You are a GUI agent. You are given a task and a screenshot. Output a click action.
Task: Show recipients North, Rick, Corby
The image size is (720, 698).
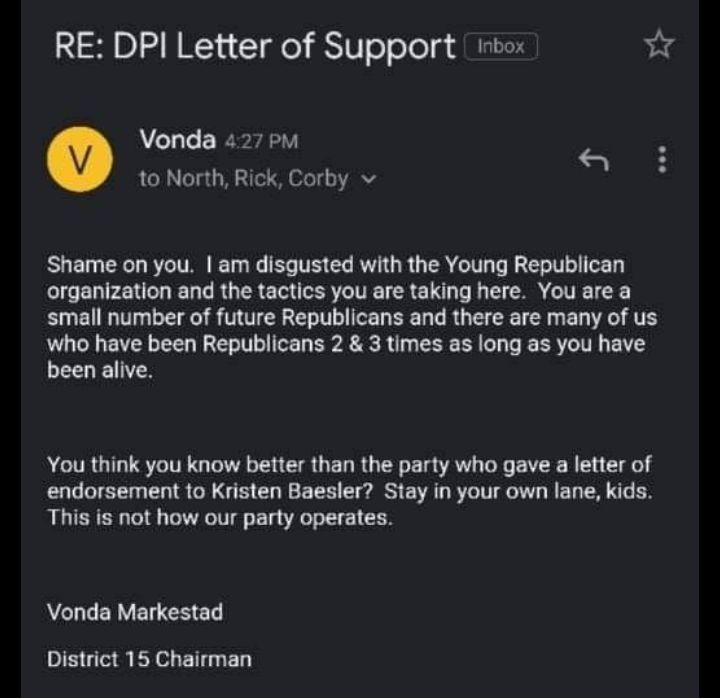[x=243, y=179]
